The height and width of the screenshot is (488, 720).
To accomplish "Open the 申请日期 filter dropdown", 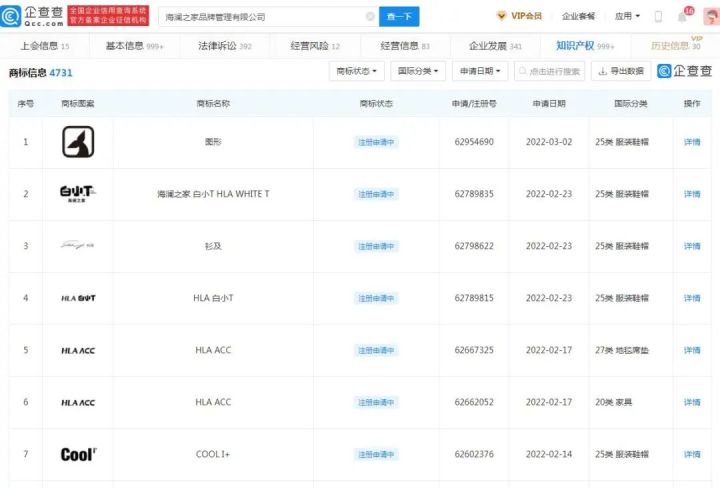I will pos(480,71).
